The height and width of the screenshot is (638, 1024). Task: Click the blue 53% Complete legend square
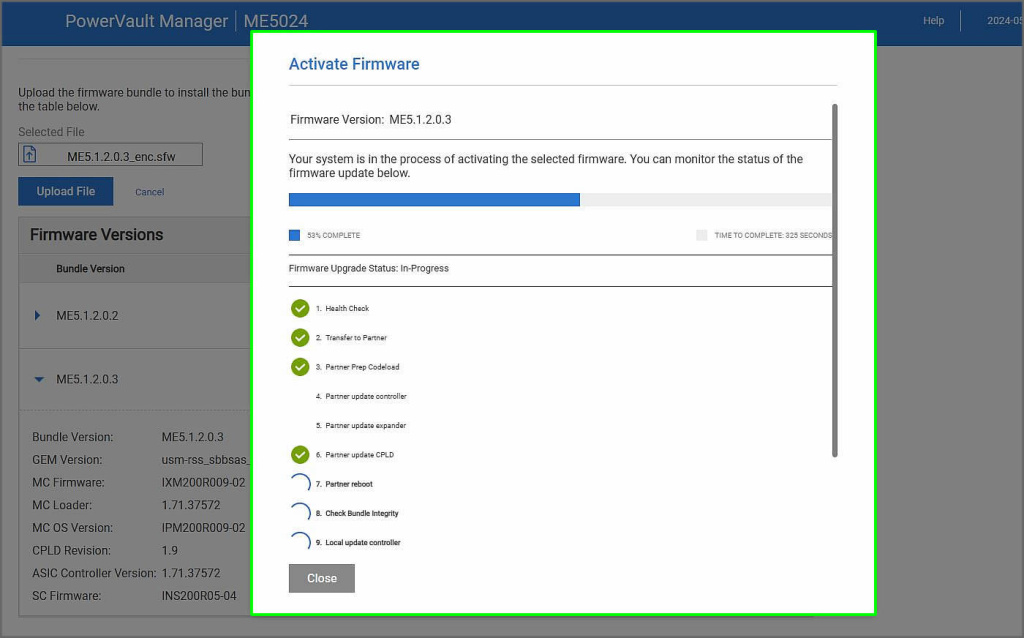pos(294,236)
